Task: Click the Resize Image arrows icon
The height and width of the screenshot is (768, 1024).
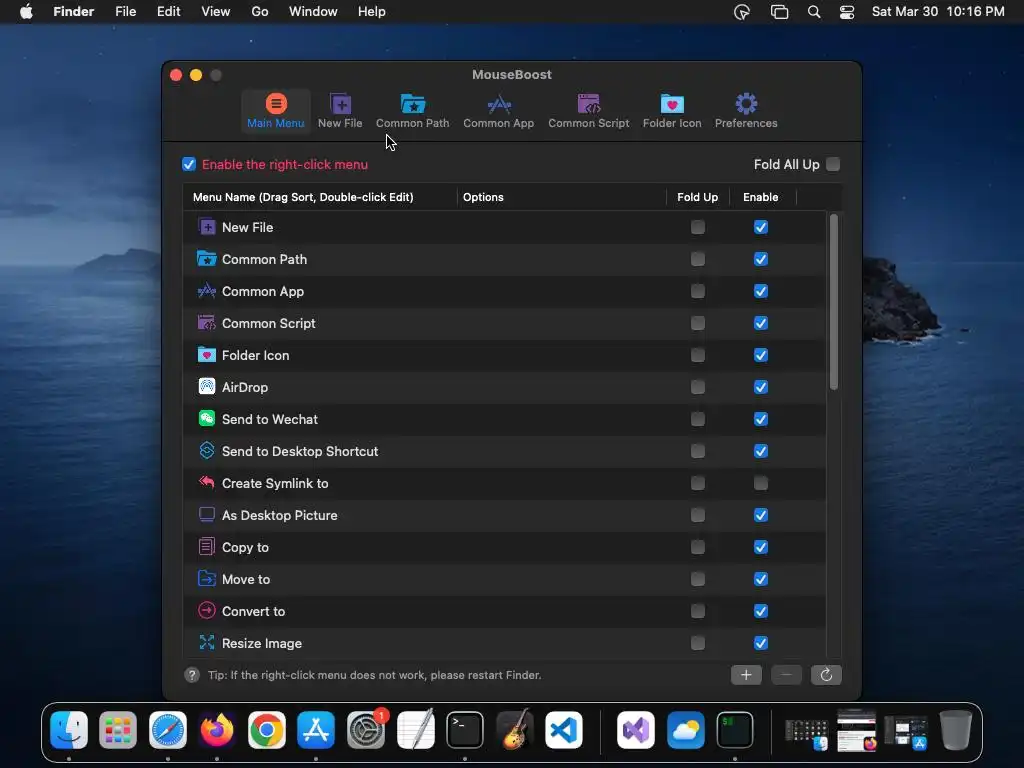Action: coord(206,643)
